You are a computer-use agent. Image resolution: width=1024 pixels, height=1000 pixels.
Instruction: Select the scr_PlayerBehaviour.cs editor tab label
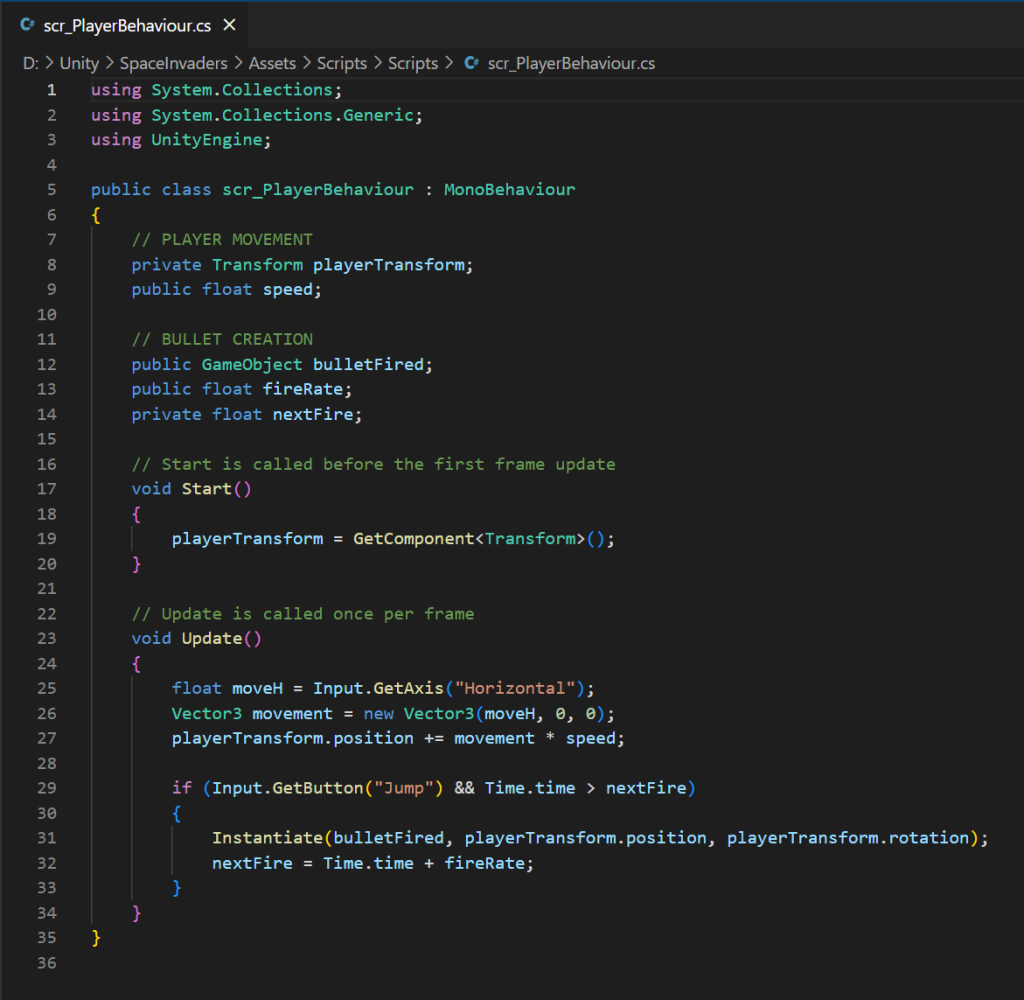point(126,25)
